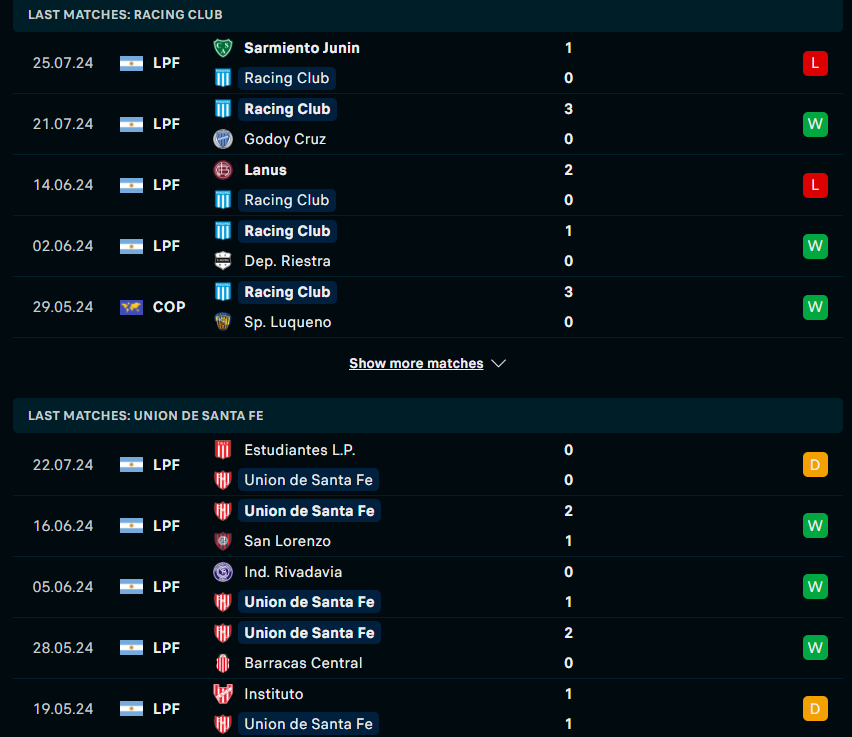The width and height of the screenshot is (852, 737).
Task: Click the world flag in the COP row
Action: 131,308
